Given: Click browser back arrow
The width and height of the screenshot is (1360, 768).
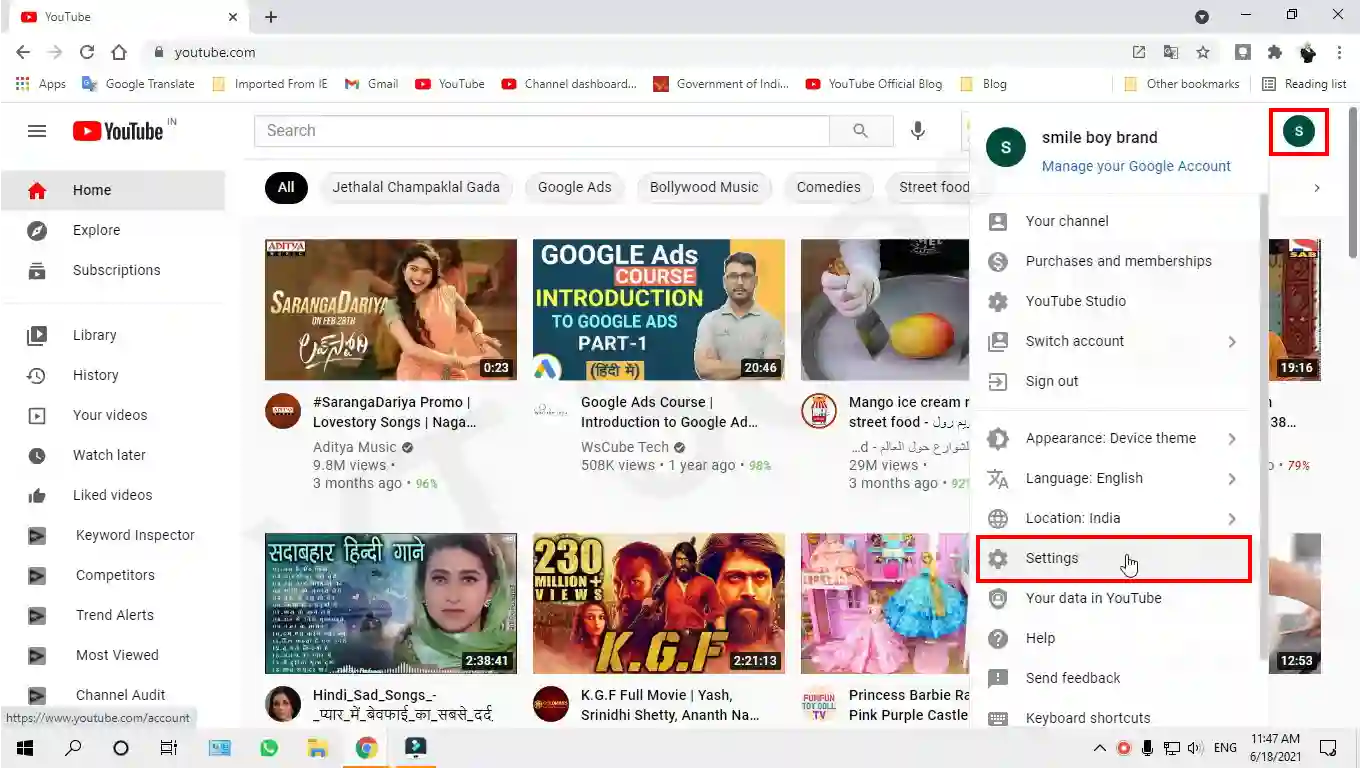Looking at the screenshot, I should (23, 52).
